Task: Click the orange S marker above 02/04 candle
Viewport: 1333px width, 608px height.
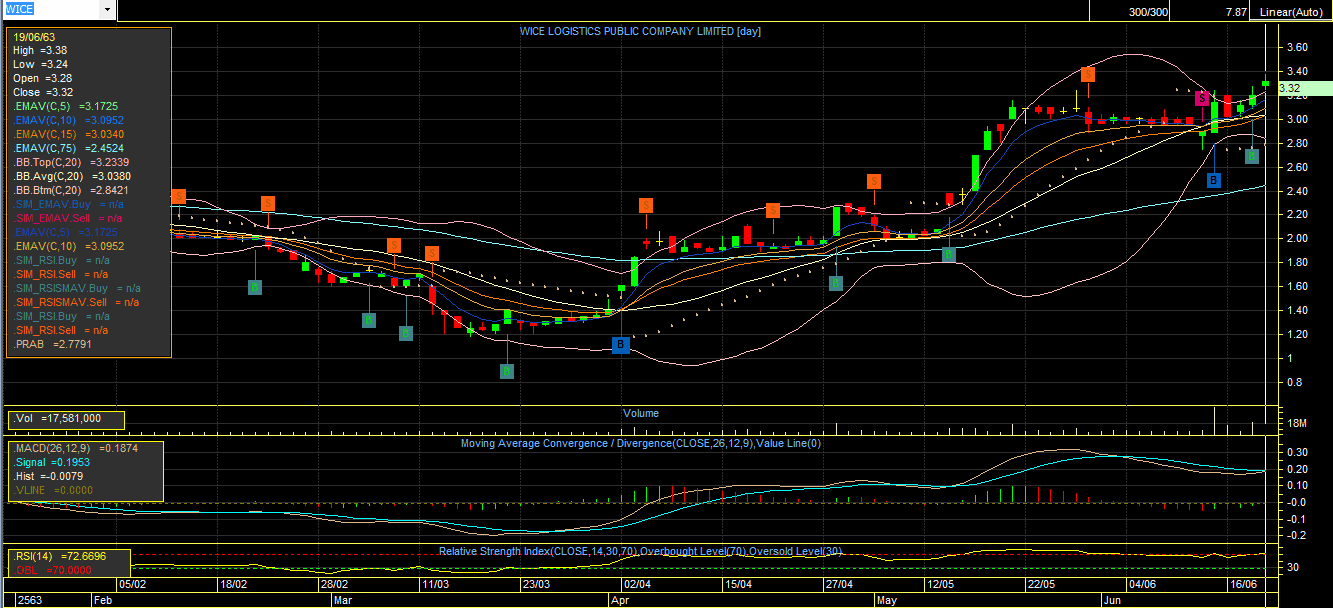Action: [x=646, y=206]
